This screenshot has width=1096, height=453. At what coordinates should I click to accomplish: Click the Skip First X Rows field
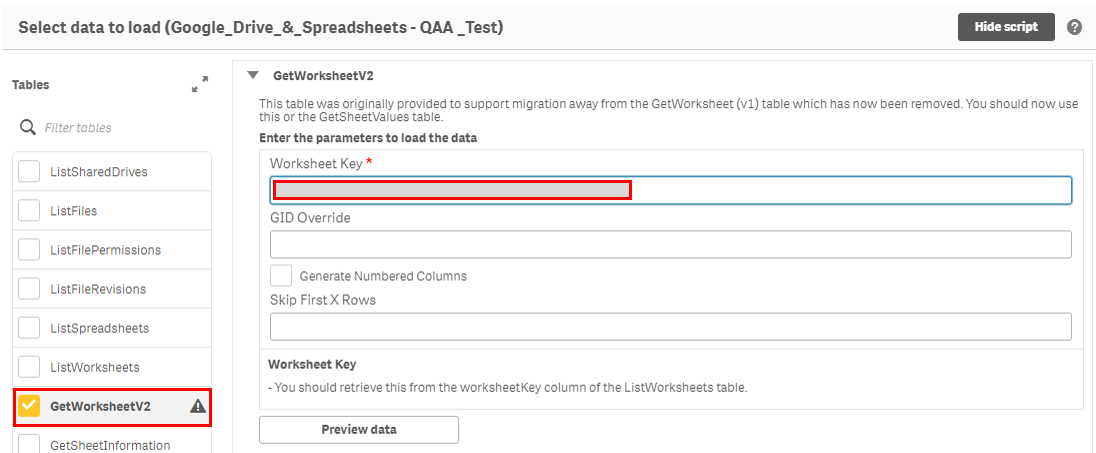(671, 326)
